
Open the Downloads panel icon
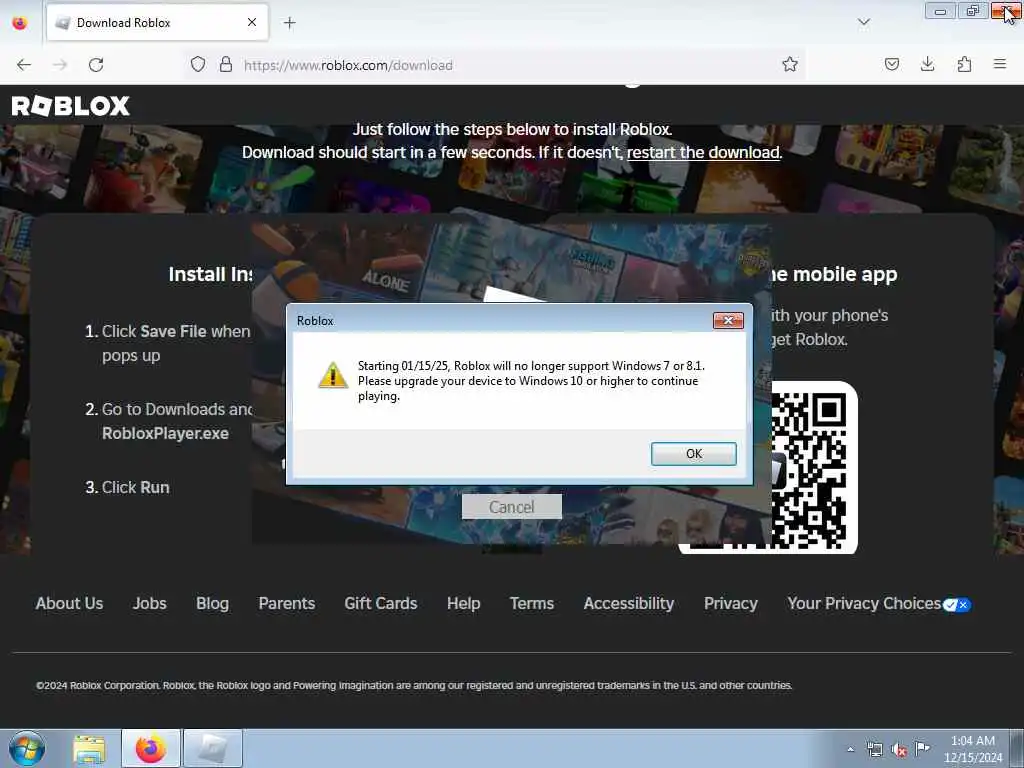click(927, 65)
